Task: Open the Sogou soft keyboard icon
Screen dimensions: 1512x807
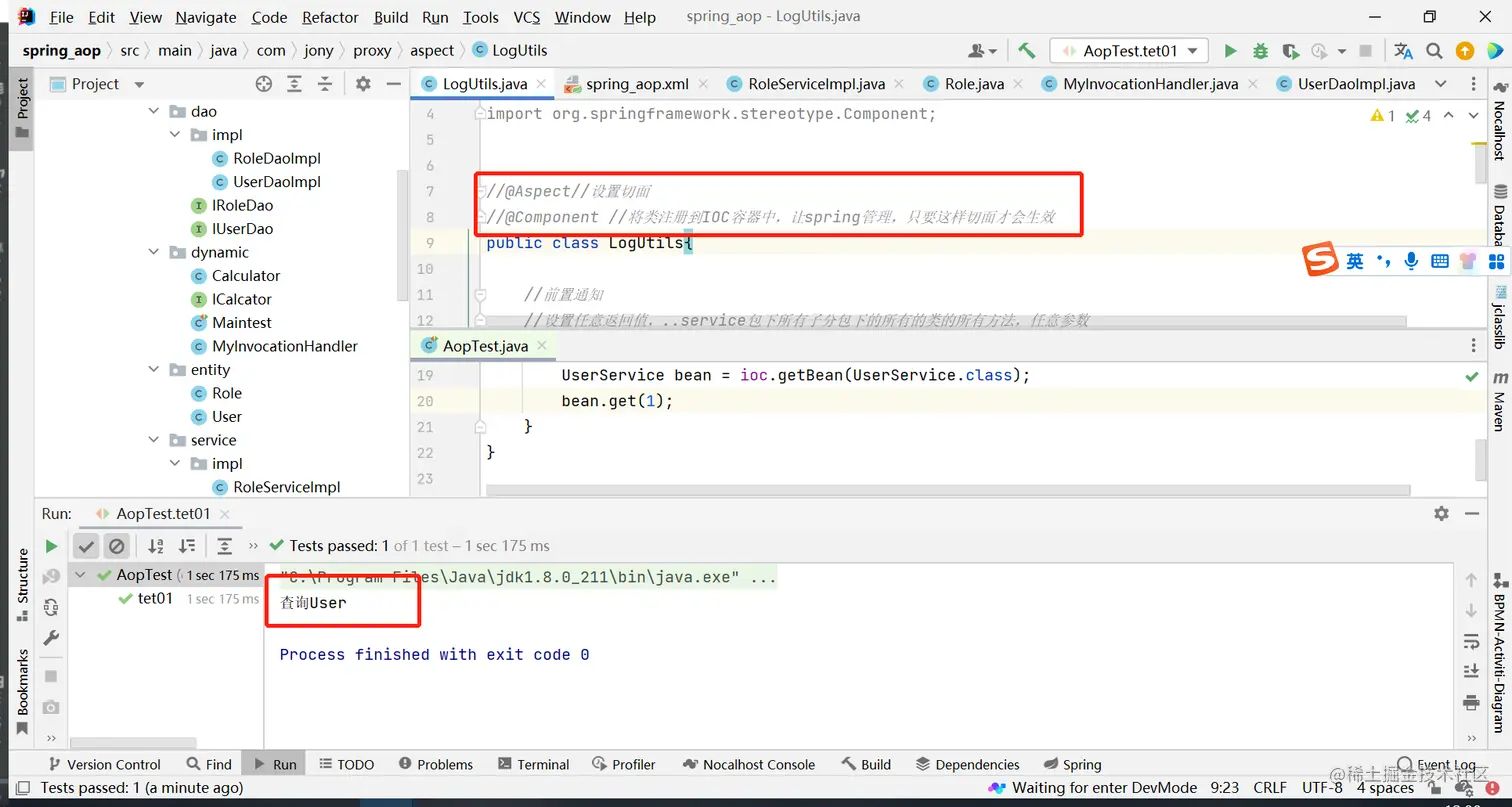Action: click(1440, 261)
